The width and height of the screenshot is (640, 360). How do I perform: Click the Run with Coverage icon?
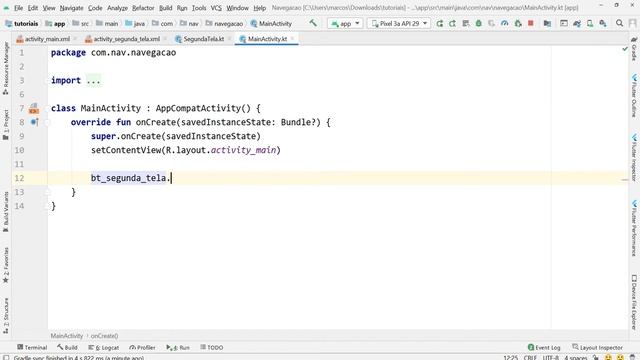(491, 24)
